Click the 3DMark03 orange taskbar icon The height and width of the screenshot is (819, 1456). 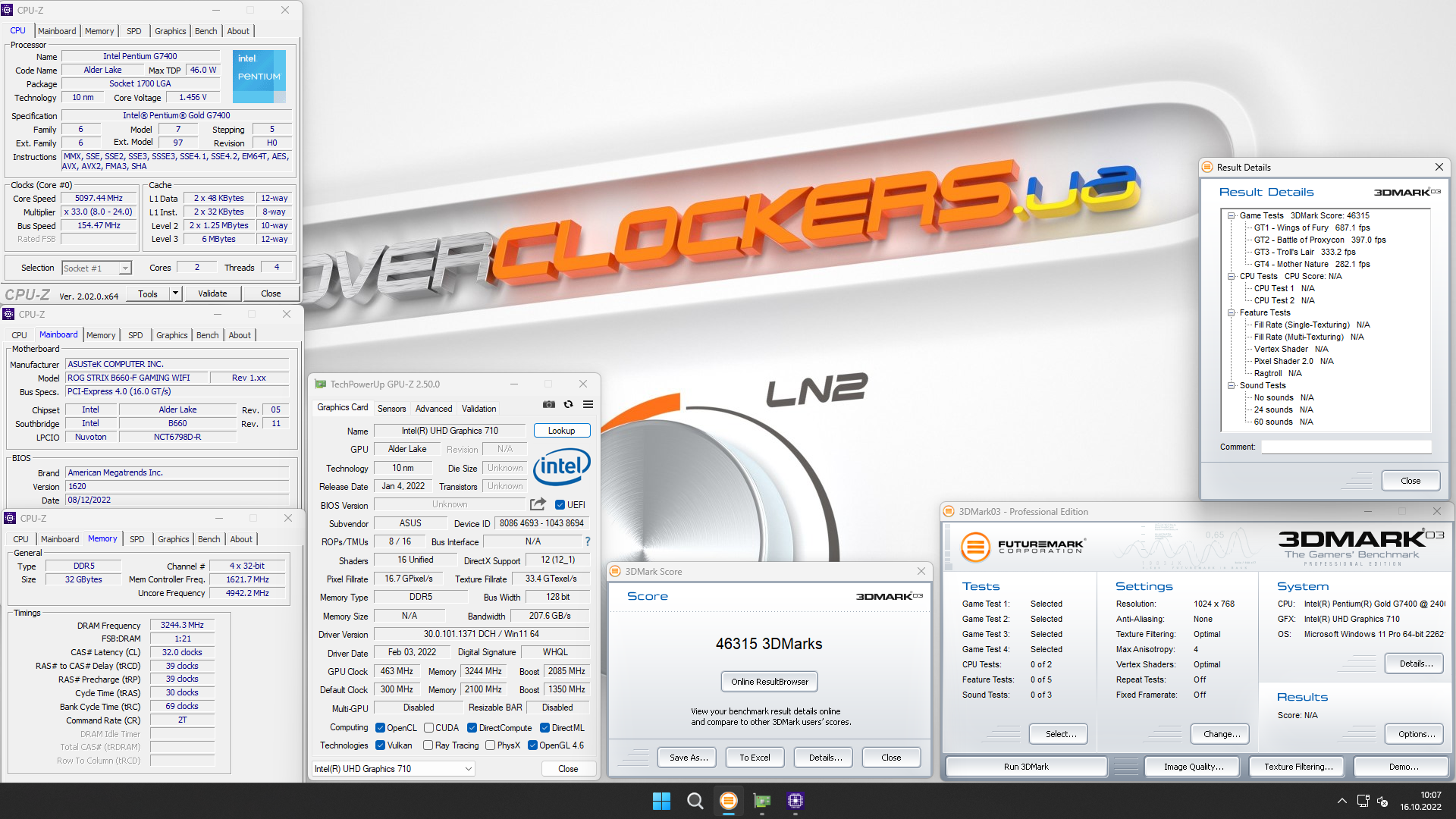(x=728, y=801)
